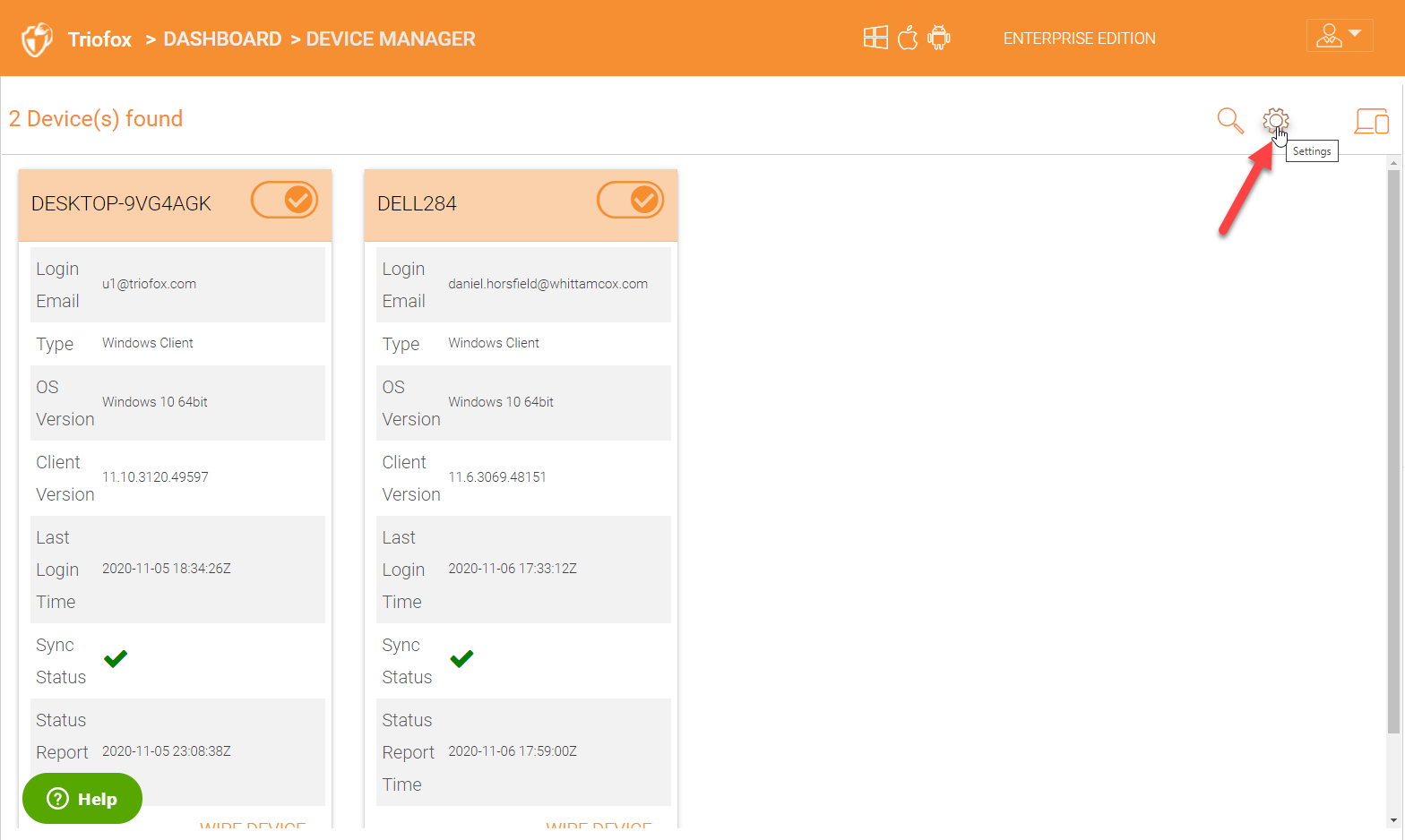Open Device Manager settings gear
This screenshot has width=1405, height=840.
(x=1275, y=120)
